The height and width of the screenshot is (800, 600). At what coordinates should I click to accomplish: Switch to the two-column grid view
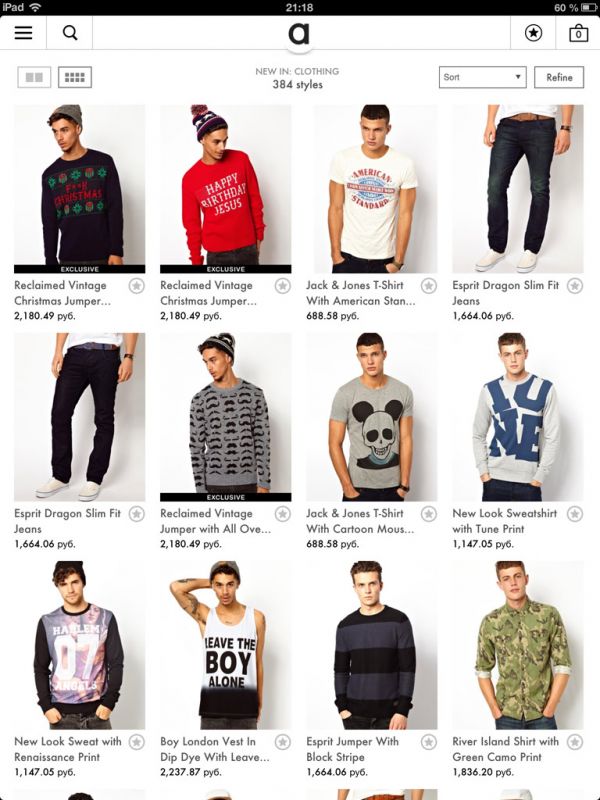click(34, 78)
